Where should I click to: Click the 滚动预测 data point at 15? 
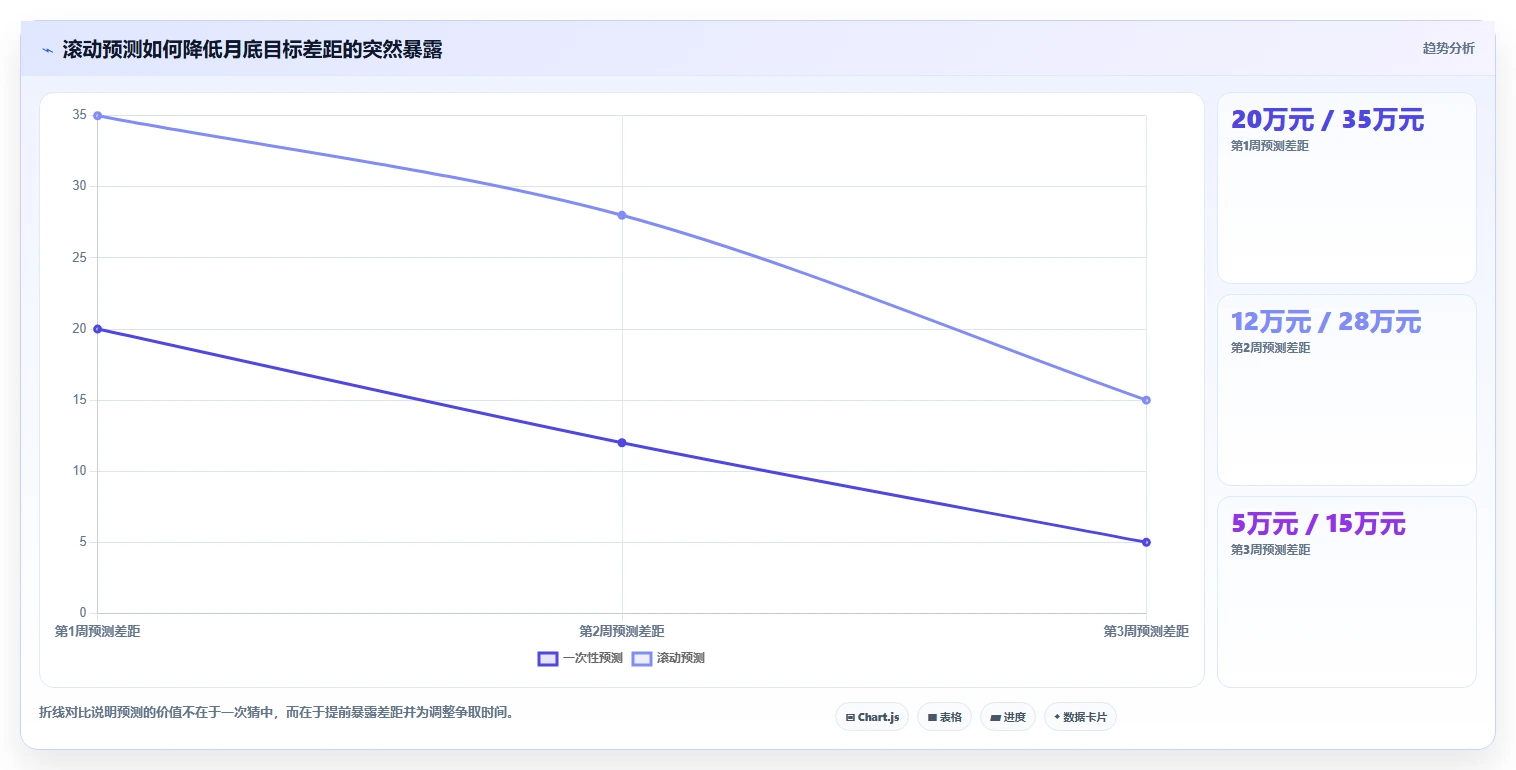1146,400
